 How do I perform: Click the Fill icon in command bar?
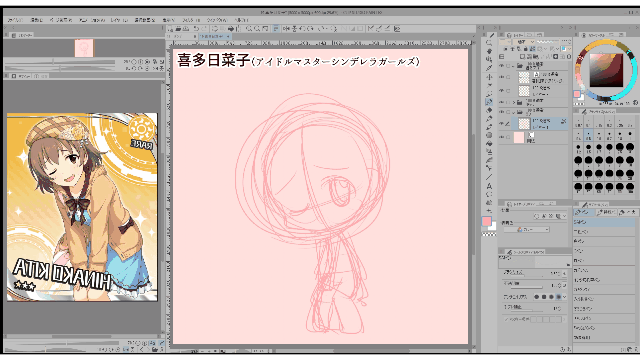point(231,29)
